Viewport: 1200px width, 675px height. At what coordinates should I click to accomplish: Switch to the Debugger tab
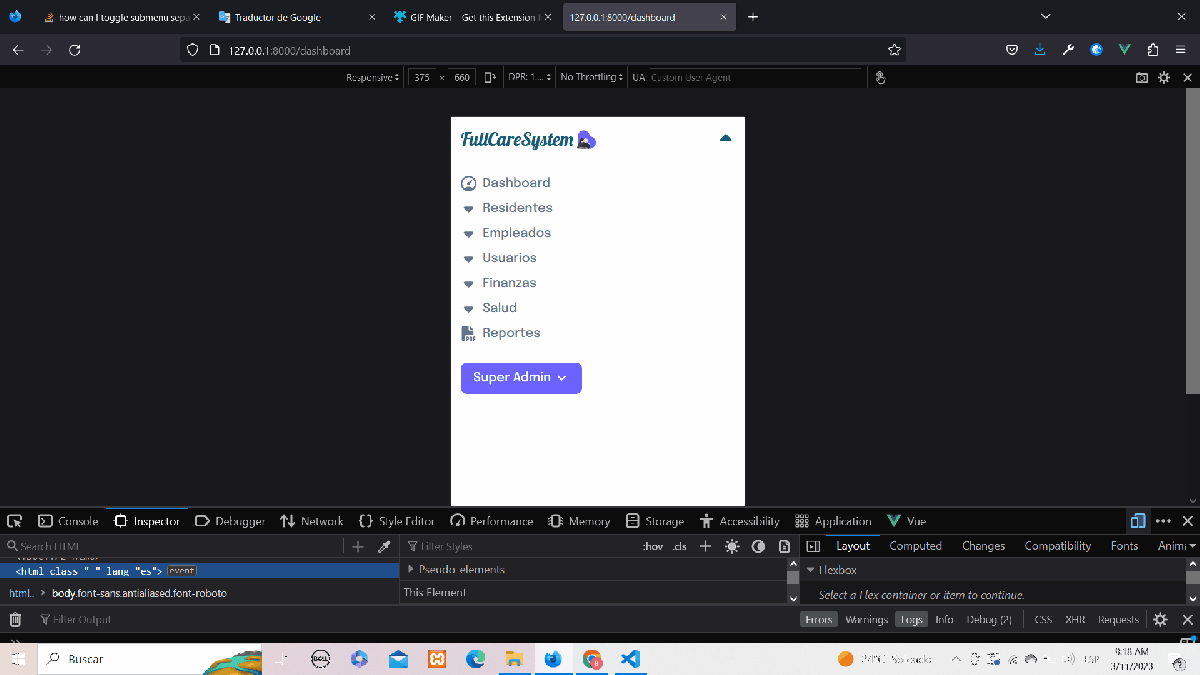pos(230,521)
